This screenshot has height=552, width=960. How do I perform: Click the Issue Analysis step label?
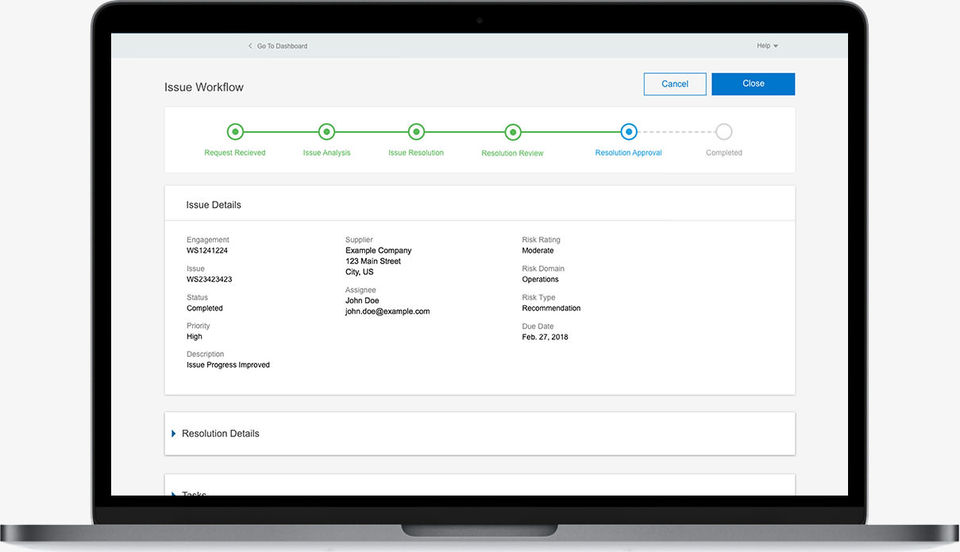(x=326, y=153)
